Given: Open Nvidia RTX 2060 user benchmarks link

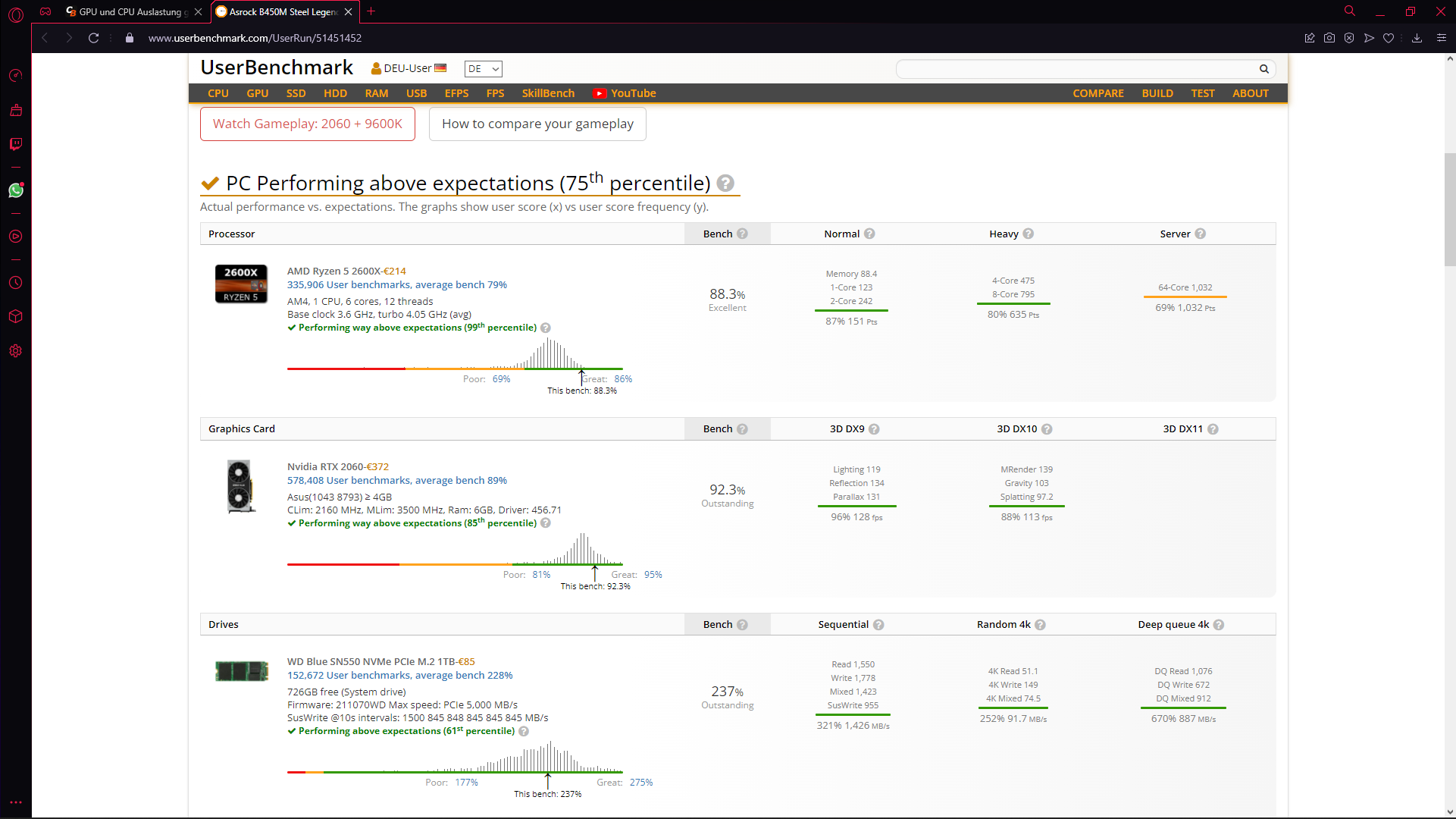Looking at the screenshot, I should pos(396,480).
